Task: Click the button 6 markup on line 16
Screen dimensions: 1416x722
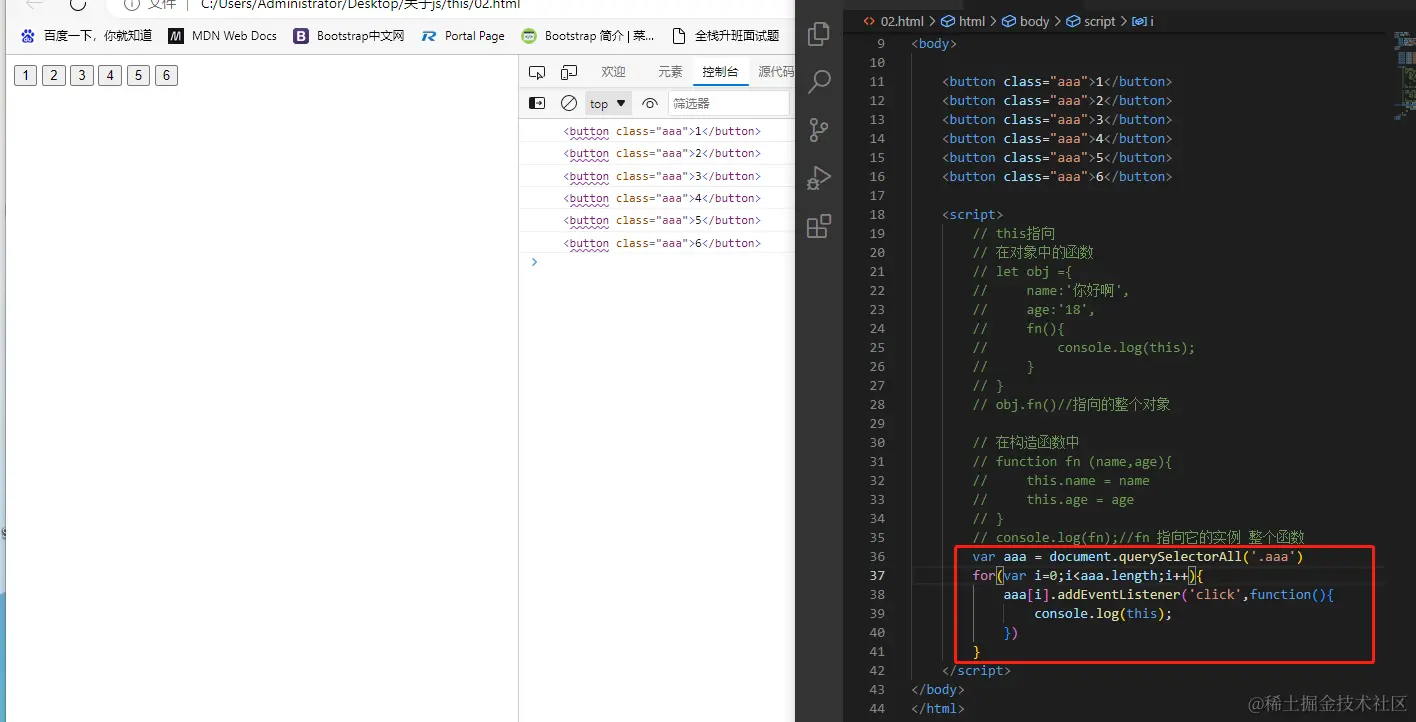Action: [x=1057, y=176]
